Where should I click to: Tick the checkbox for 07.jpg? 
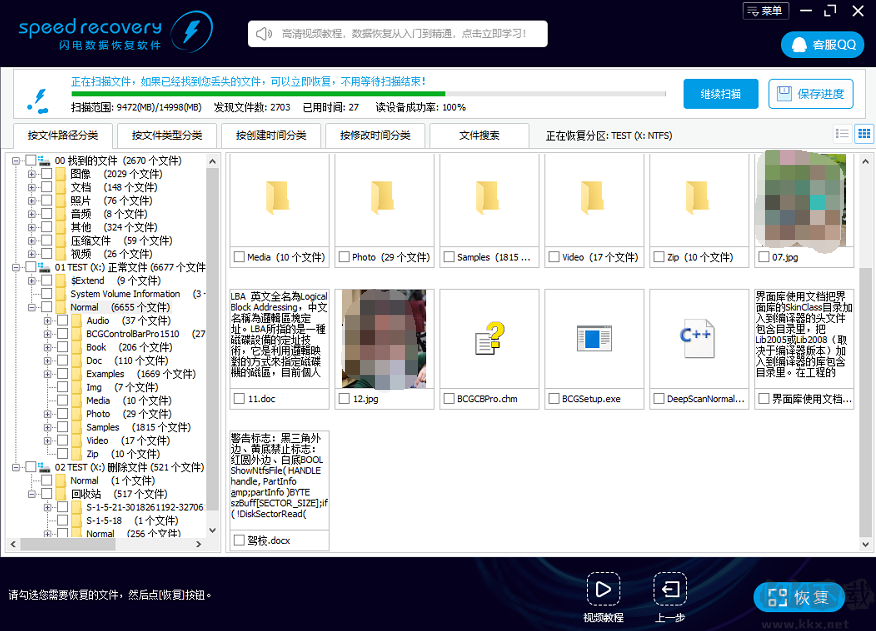point(763,257)
